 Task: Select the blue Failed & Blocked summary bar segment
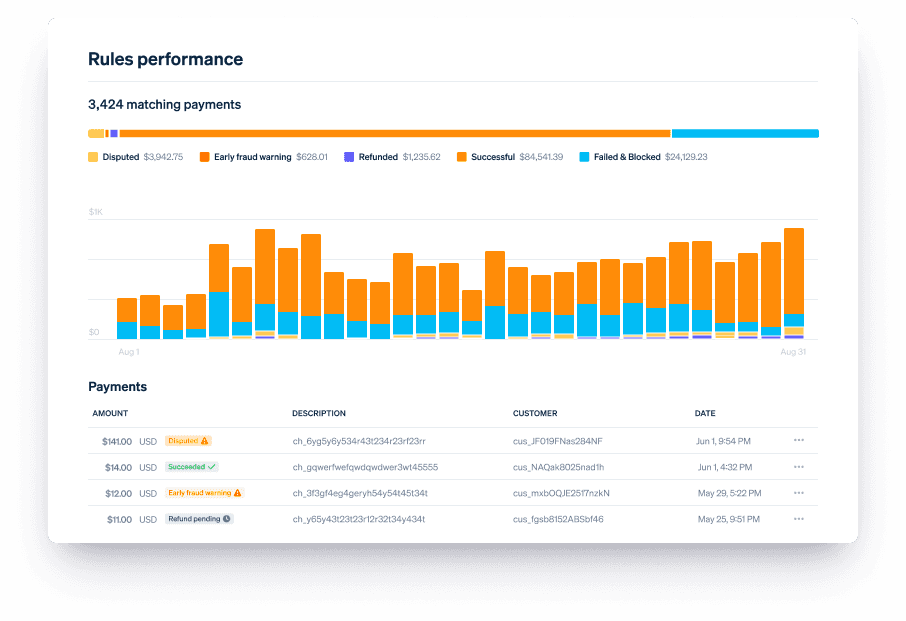pyautogui.click(x=745, y=133)
